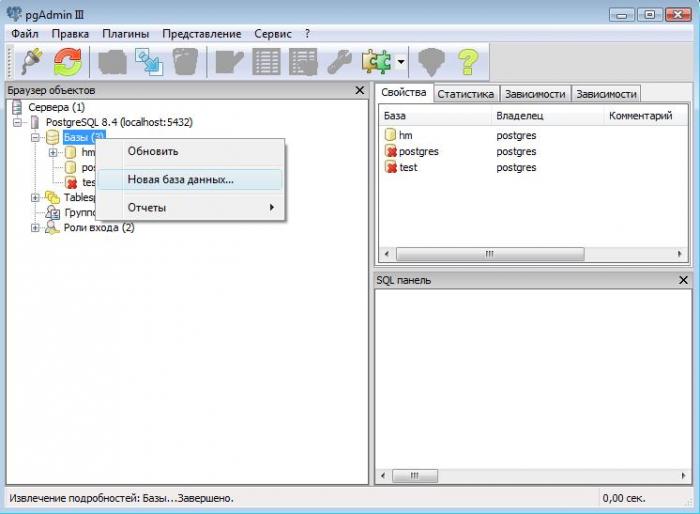
Task: Click the Tablespaces folder icon
Action: click(52, 197)
